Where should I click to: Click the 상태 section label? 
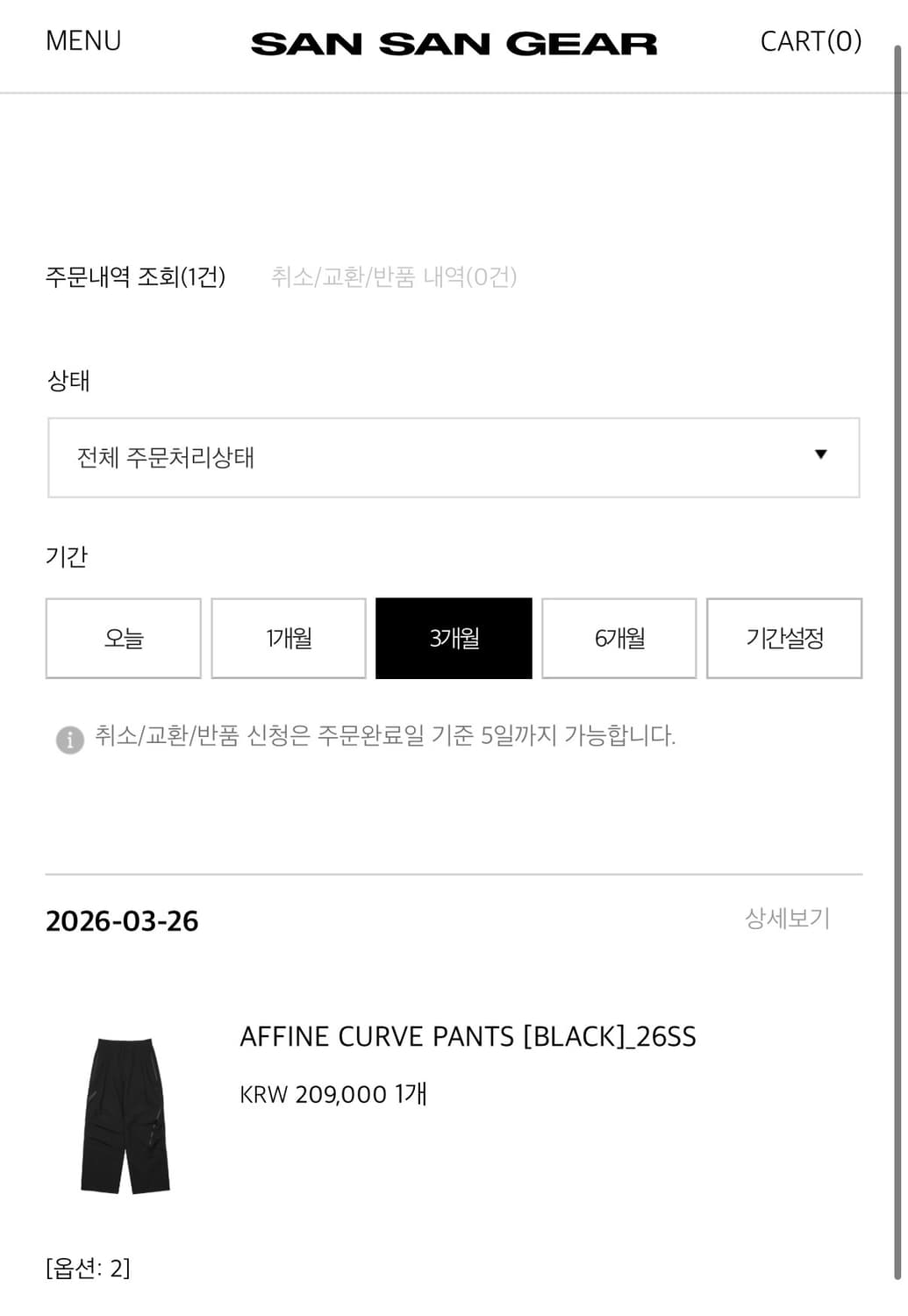coord(66,381)
